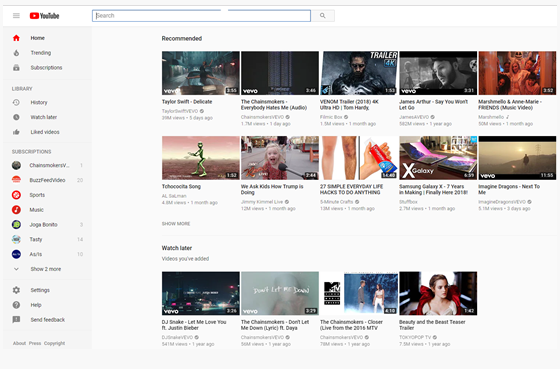Click the Press footer link
The image size is (560, 369).
[35, 343]
